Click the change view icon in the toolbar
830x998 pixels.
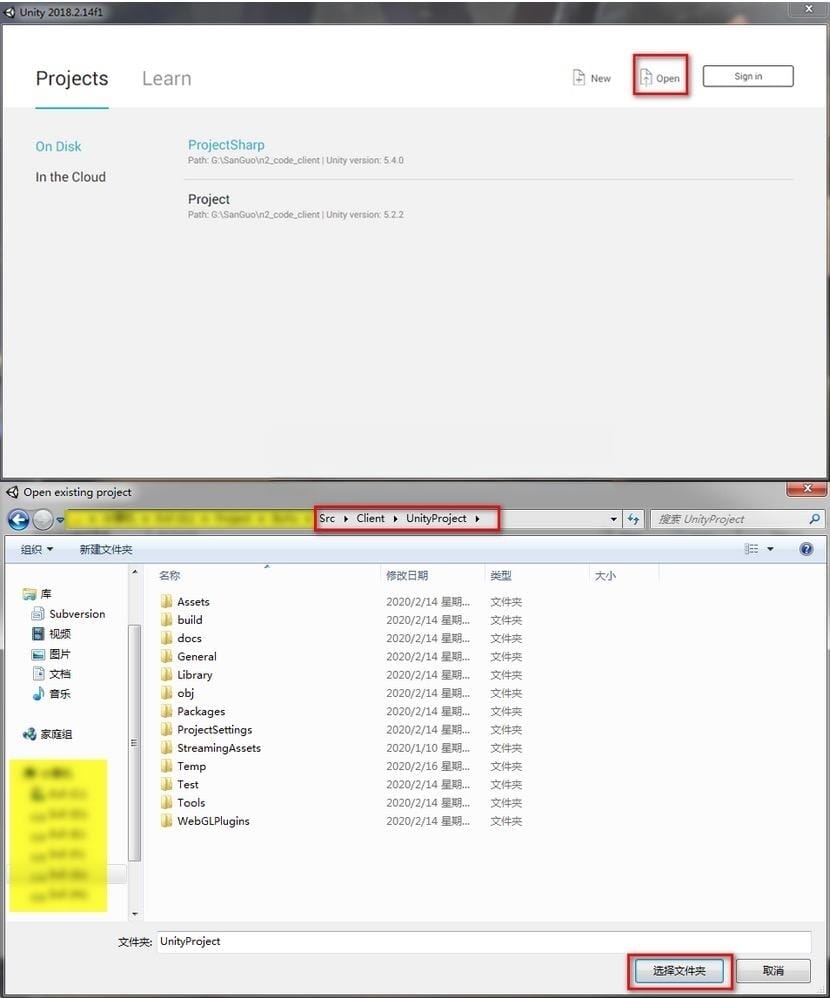pyautogui.click(x=752, y=549)
